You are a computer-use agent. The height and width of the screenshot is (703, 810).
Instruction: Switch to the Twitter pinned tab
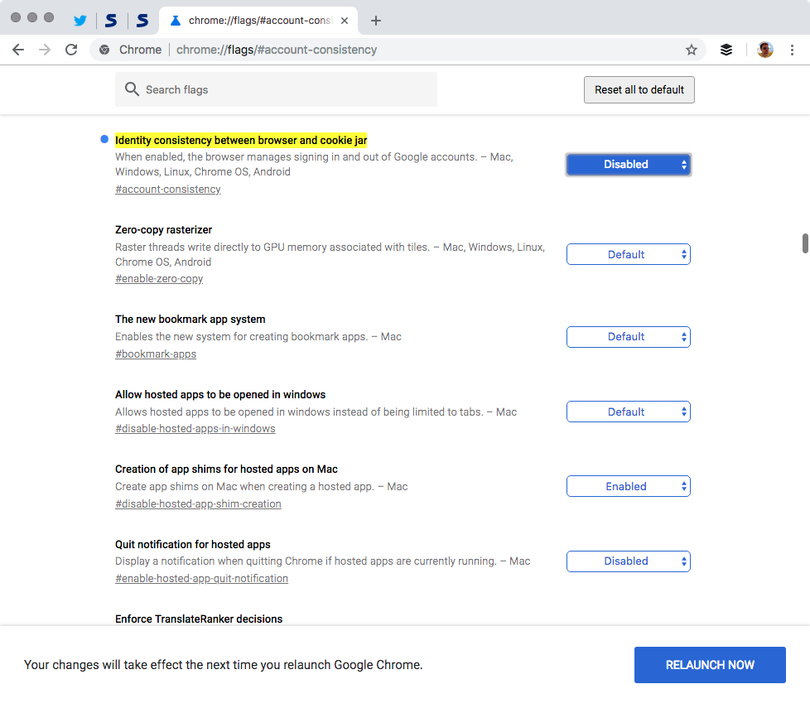click(79, 19)
